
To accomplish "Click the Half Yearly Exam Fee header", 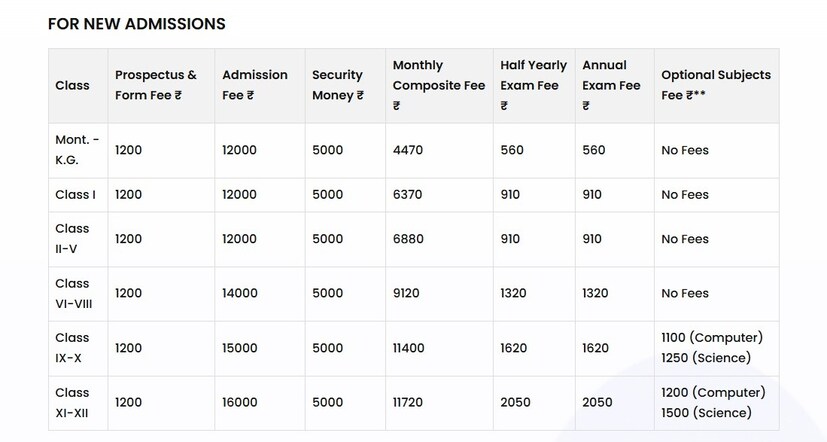I will pyautogui.click(x=533, y=85).
